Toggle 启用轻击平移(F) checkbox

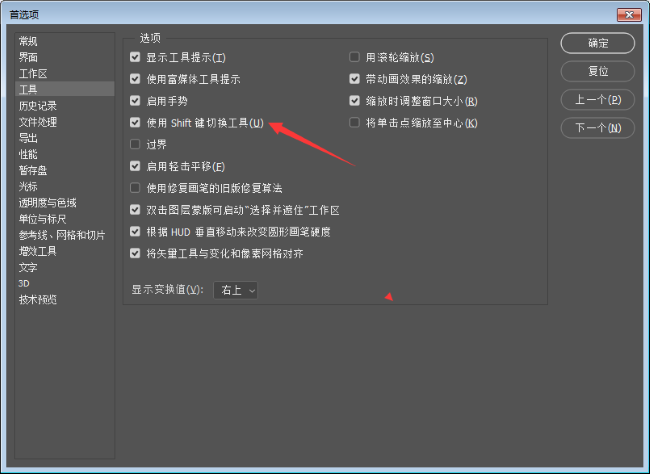pos(135,166)
